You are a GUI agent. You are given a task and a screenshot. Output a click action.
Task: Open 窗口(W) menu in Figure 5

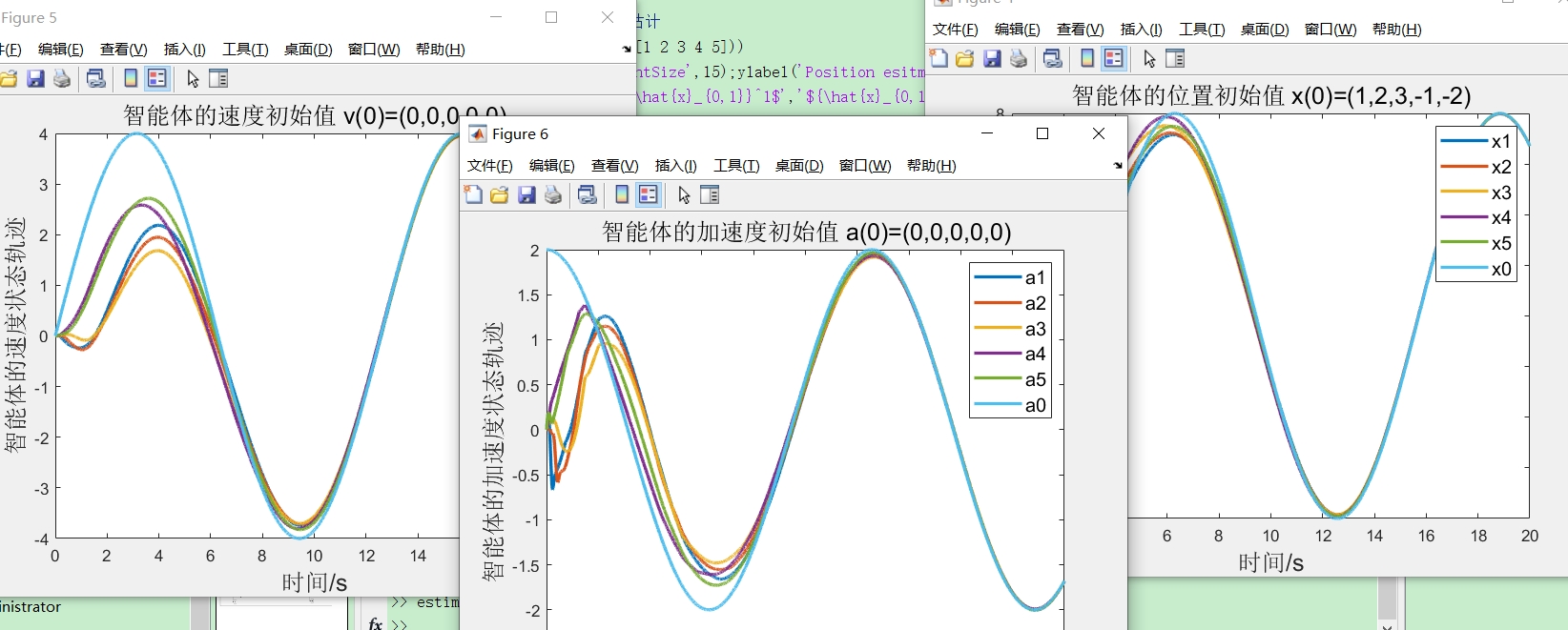pos(374,50)
